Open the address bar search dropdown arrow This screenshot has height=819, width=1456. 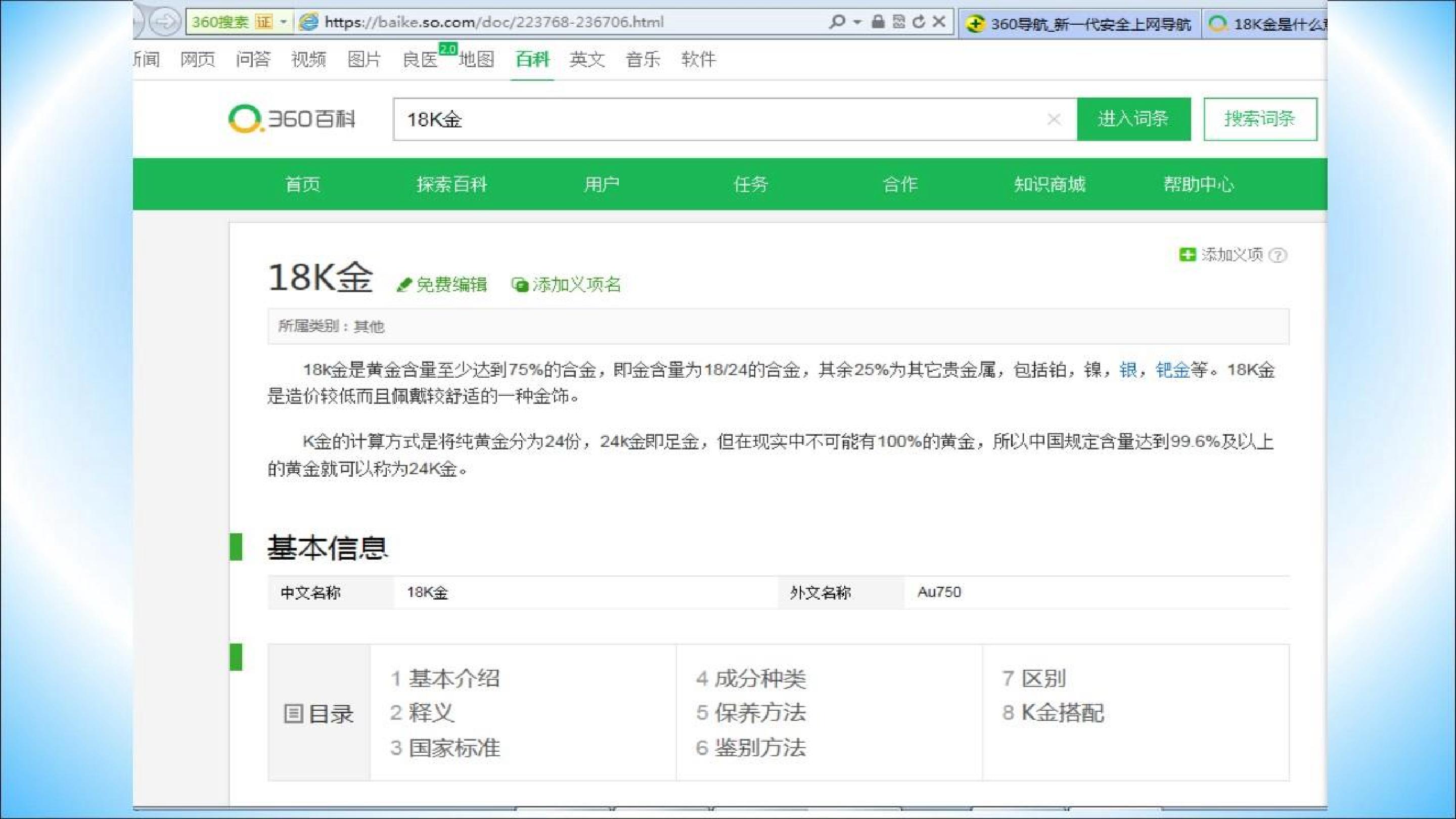(857, 22)
